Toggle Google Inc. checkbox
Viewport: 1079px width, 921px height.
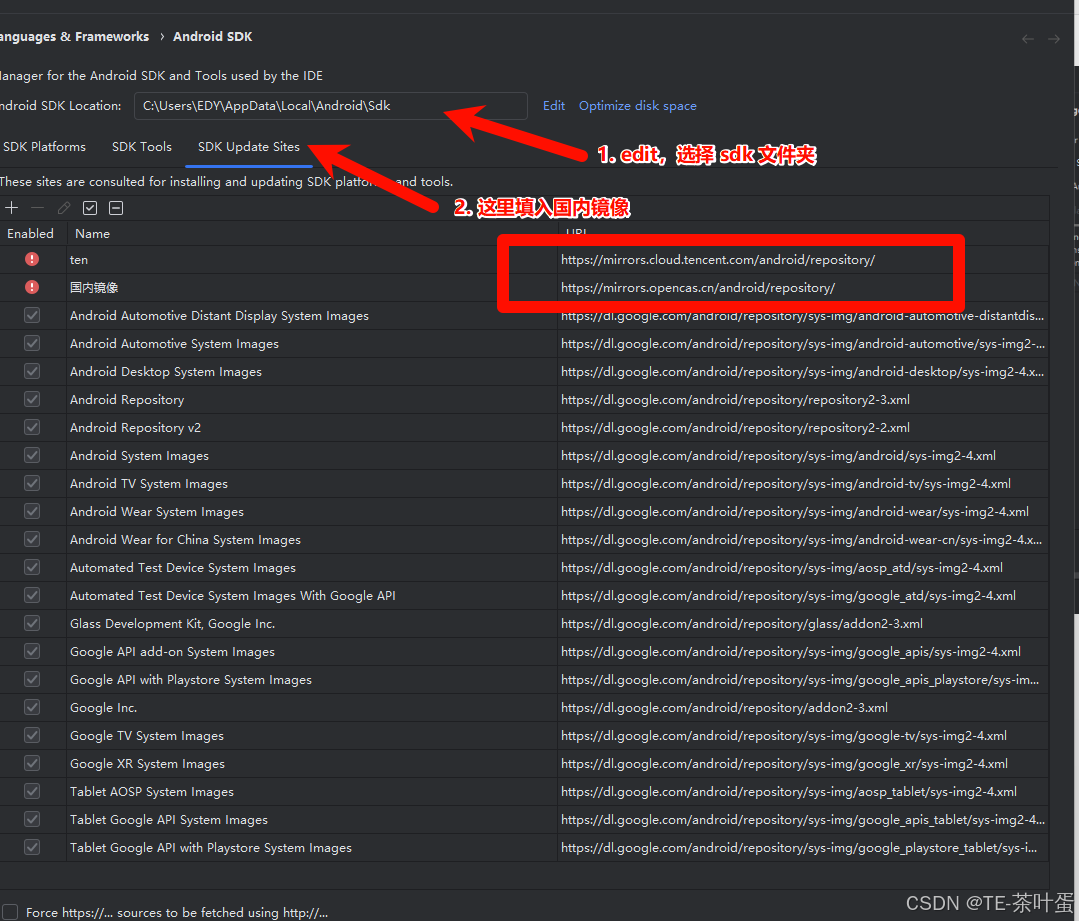point(32,708)
